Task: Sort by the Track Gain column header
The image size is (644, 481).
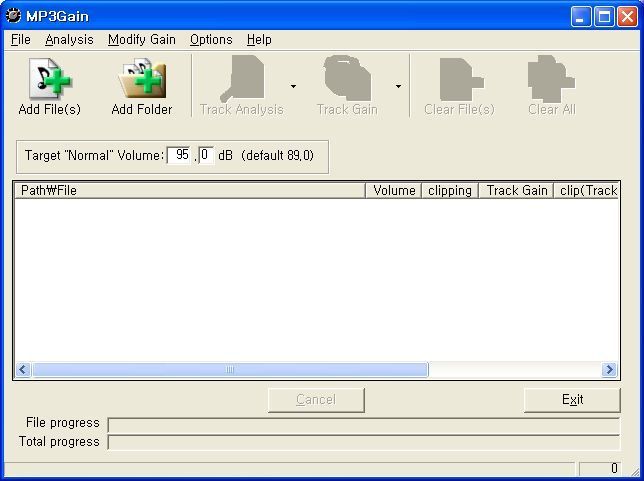Action: click(x=516, y=191)
